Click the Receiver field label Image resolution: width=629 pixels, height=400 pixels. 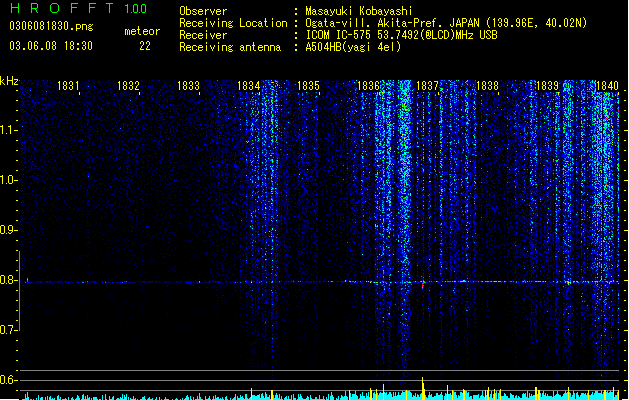pos(203,35)
